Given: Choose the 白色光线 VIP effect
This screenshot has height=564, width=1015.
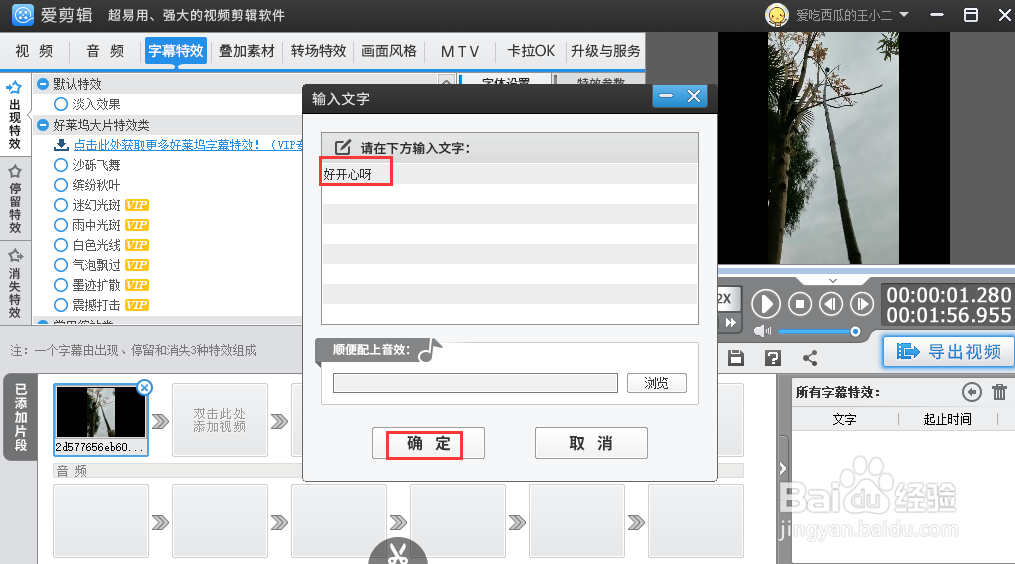Looking at the screenshot, I should pos(61,245).
